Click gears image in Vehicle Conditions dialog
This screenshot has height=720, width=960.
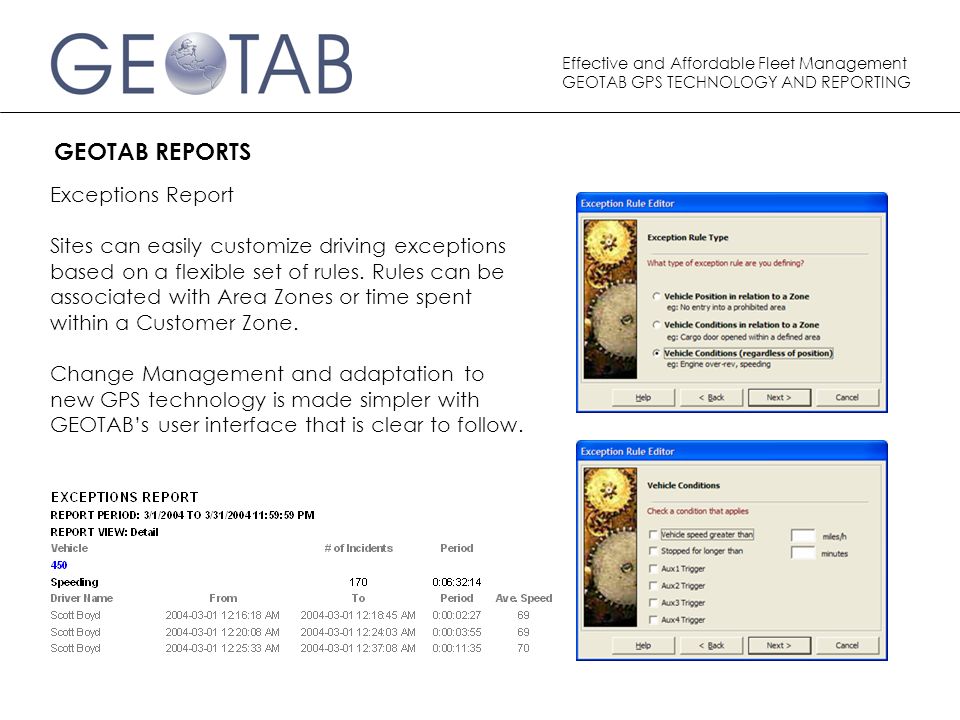[610, 547]
